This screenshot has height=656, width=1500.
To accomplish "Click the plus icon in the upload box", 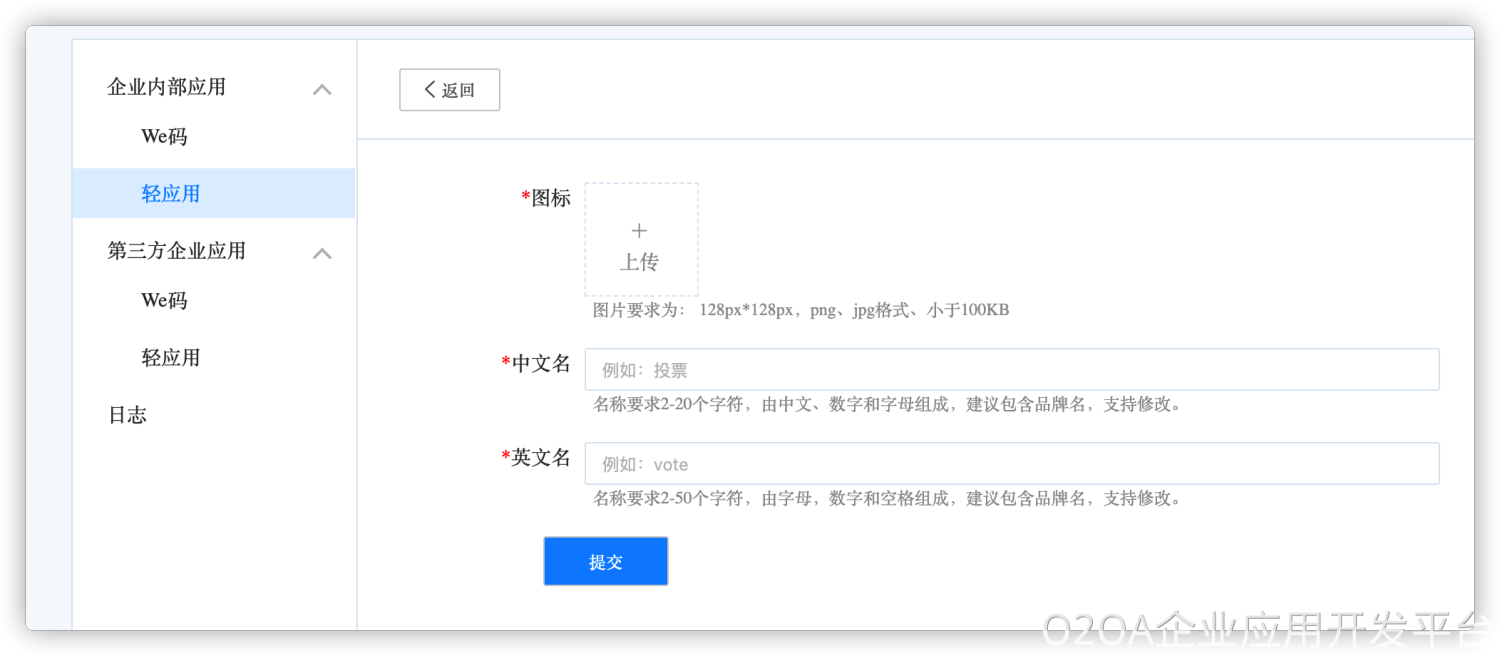I will [640, 230].
